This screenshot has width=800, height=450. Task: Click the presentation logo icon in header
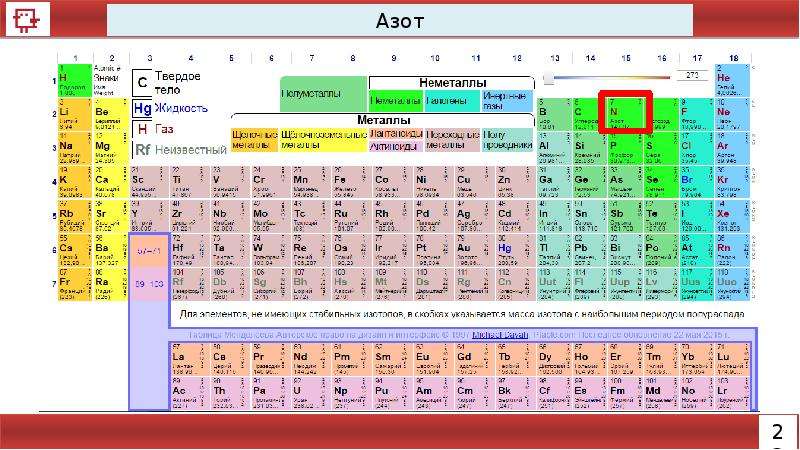tap(27, 20)
